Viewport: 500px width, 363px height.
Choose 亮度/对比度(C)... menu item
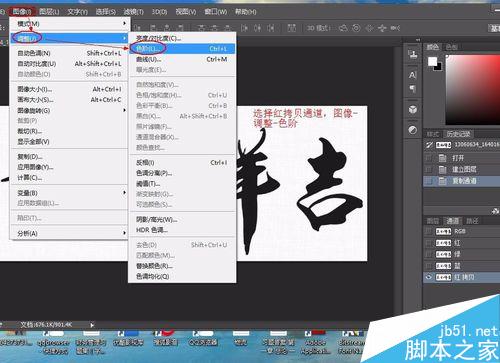pos(182,38)
